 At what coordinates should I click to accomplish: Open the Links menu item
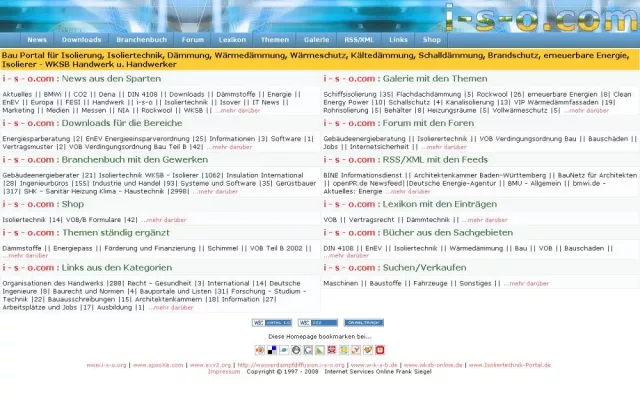[x=398, y=40]
